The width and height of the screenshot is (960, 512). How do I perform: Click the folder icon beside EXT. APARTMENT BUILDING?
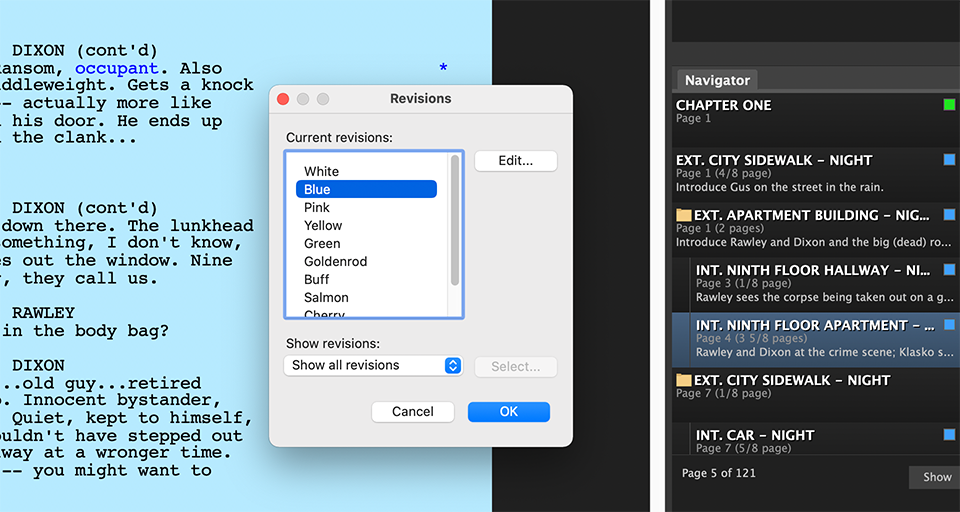point(684,215)
